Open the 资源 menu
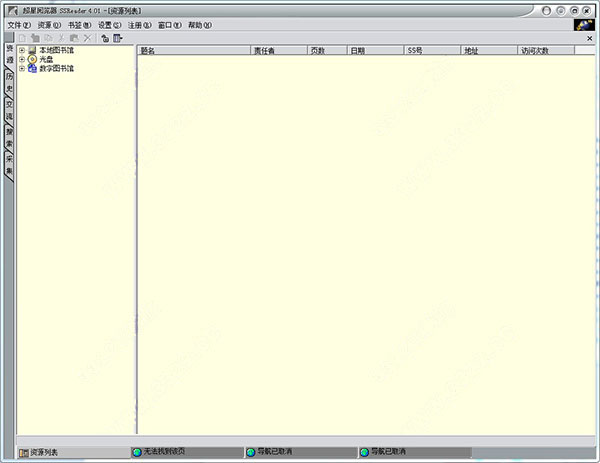 [x=49, y=25]
